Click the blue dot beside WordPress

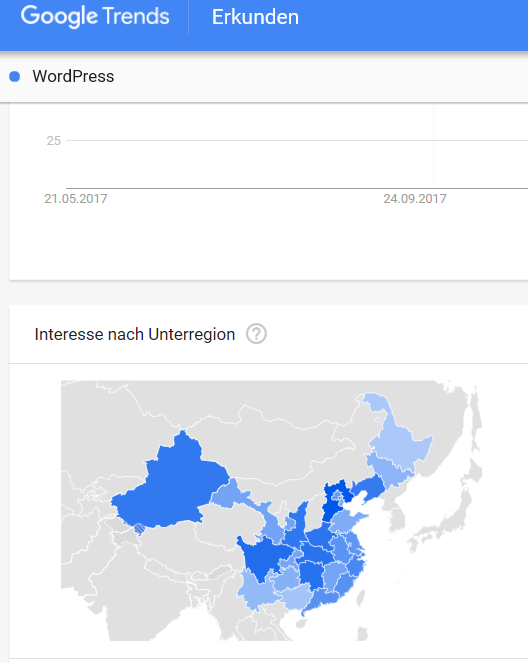(x=15, y=77)
